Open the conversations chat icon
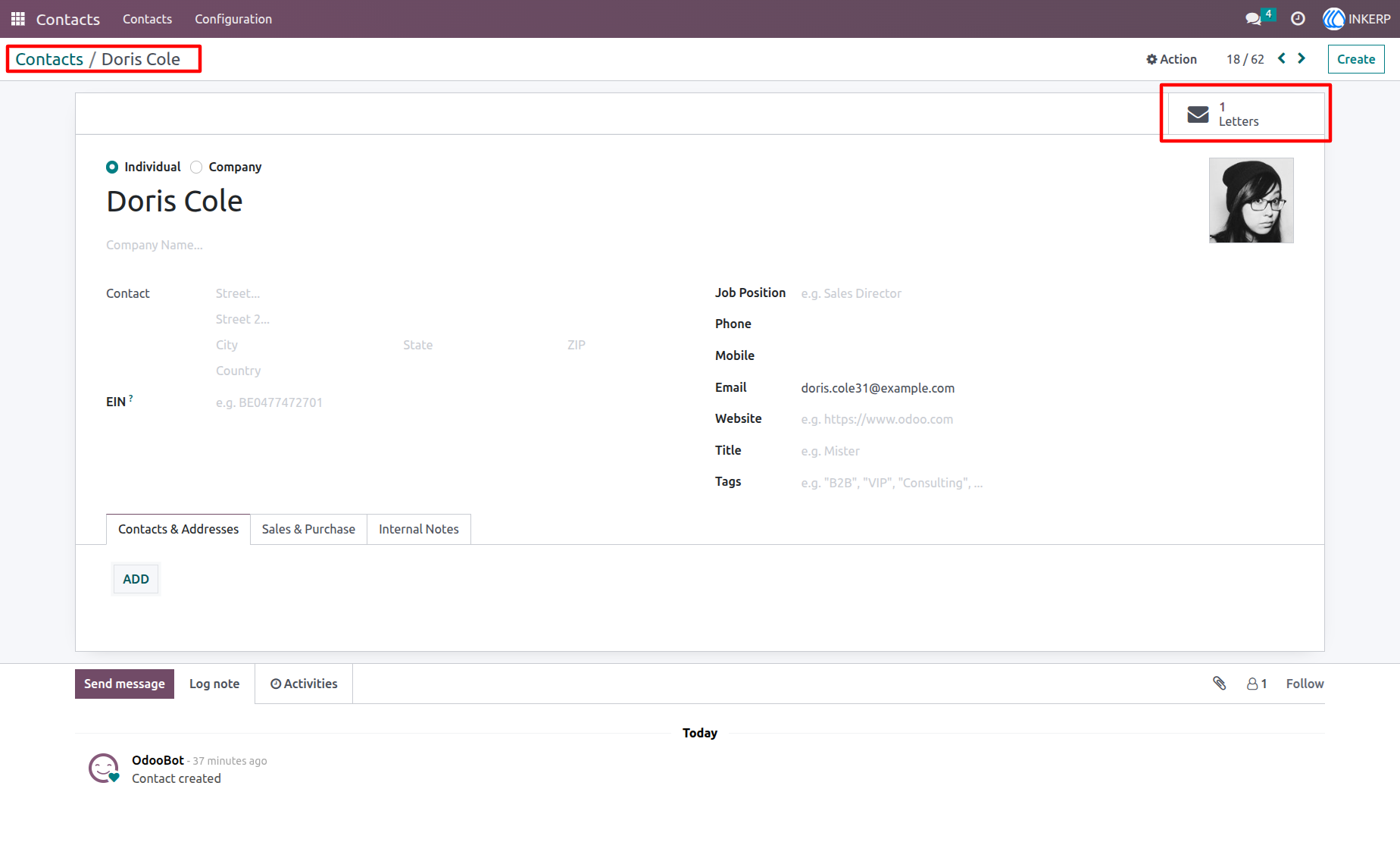1400x842 pixels. click(x=1254, y=18)
